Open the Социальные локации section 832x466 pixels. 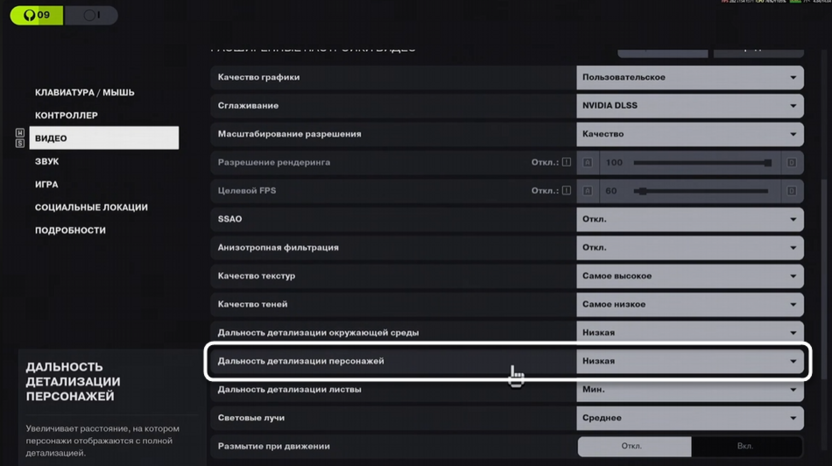click(x=91, y=207)
